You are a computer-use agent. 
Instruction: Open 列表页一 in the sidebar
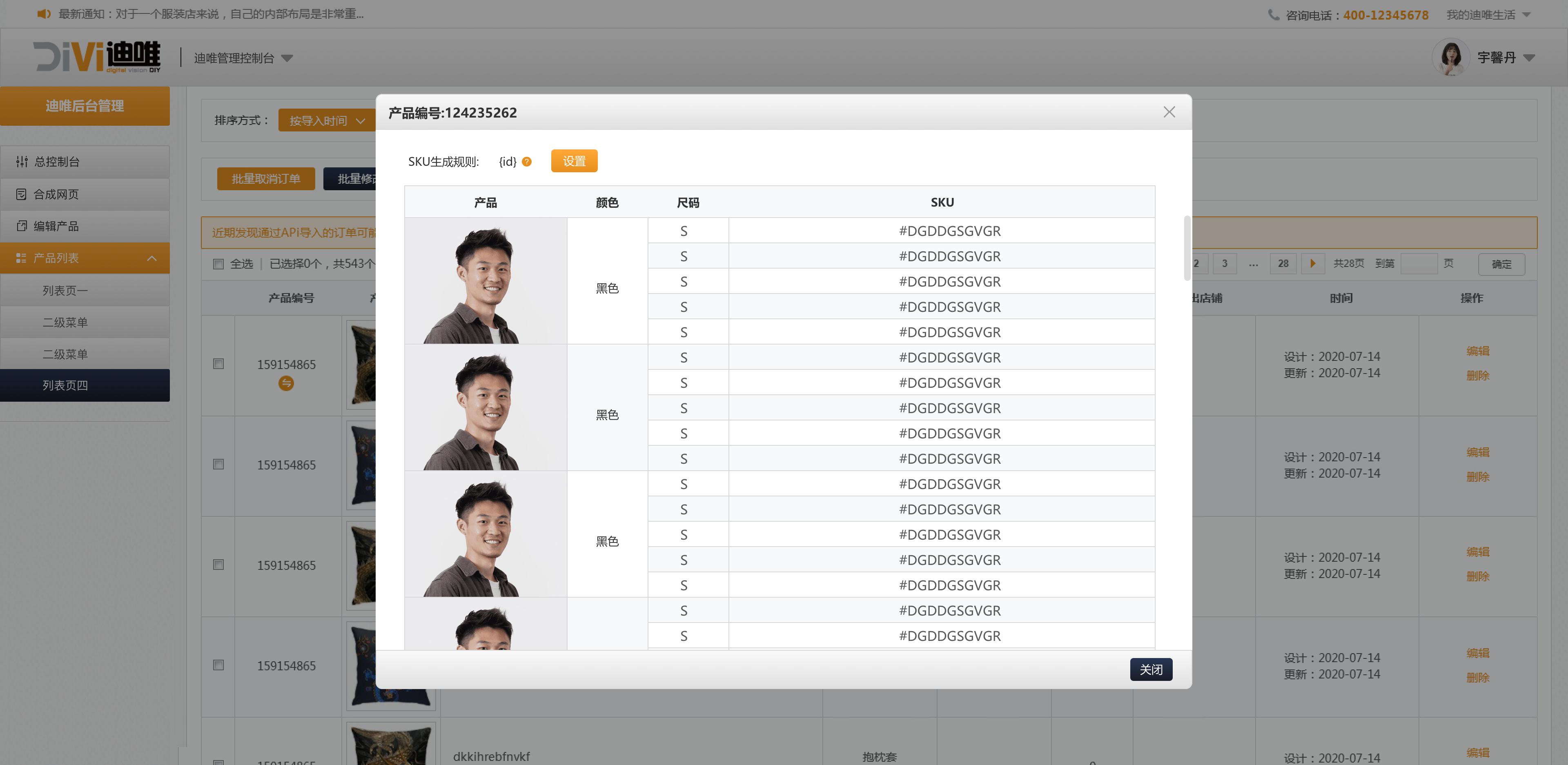[65, 290]
